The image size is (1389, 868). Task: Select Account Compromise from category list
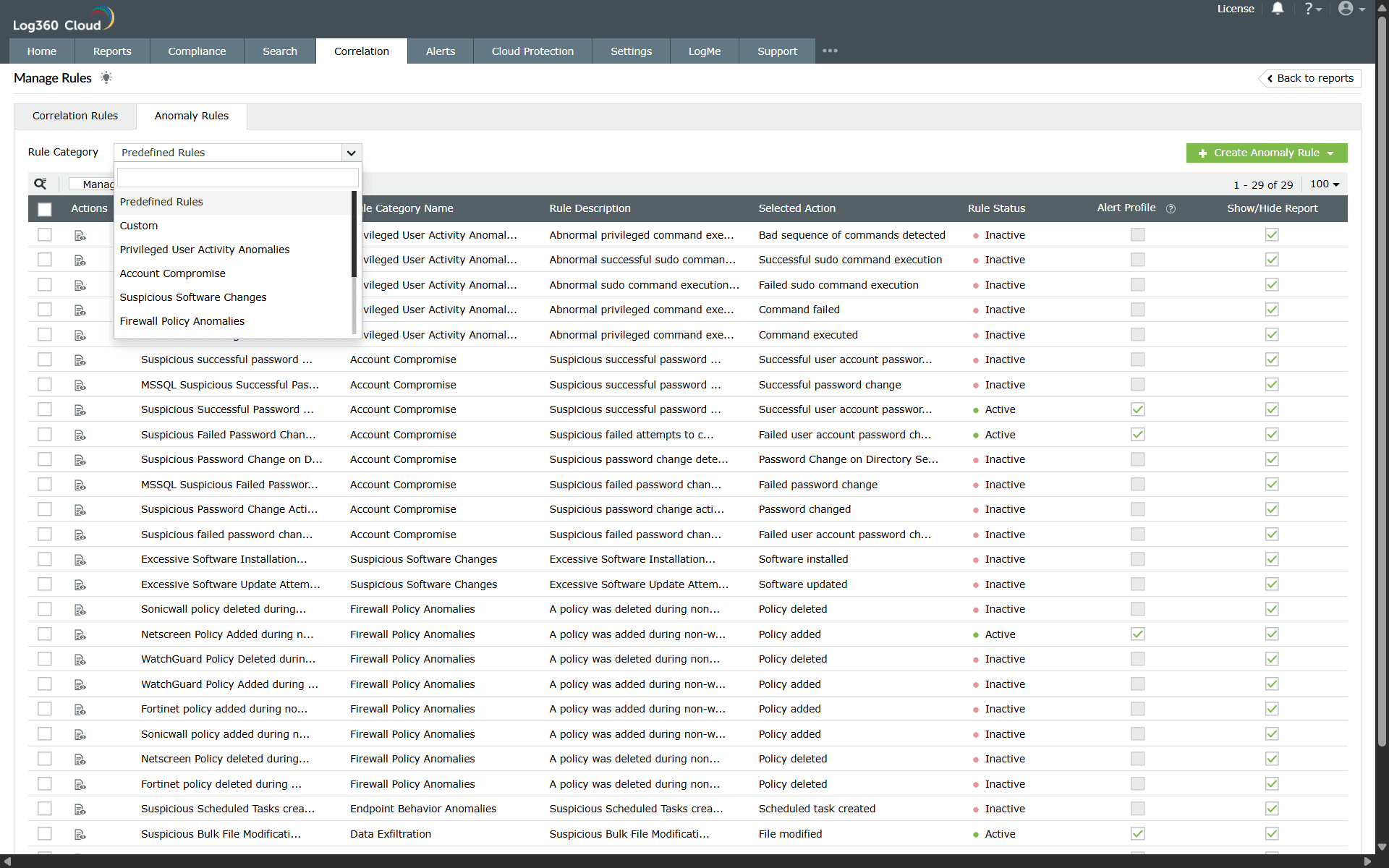172,273
